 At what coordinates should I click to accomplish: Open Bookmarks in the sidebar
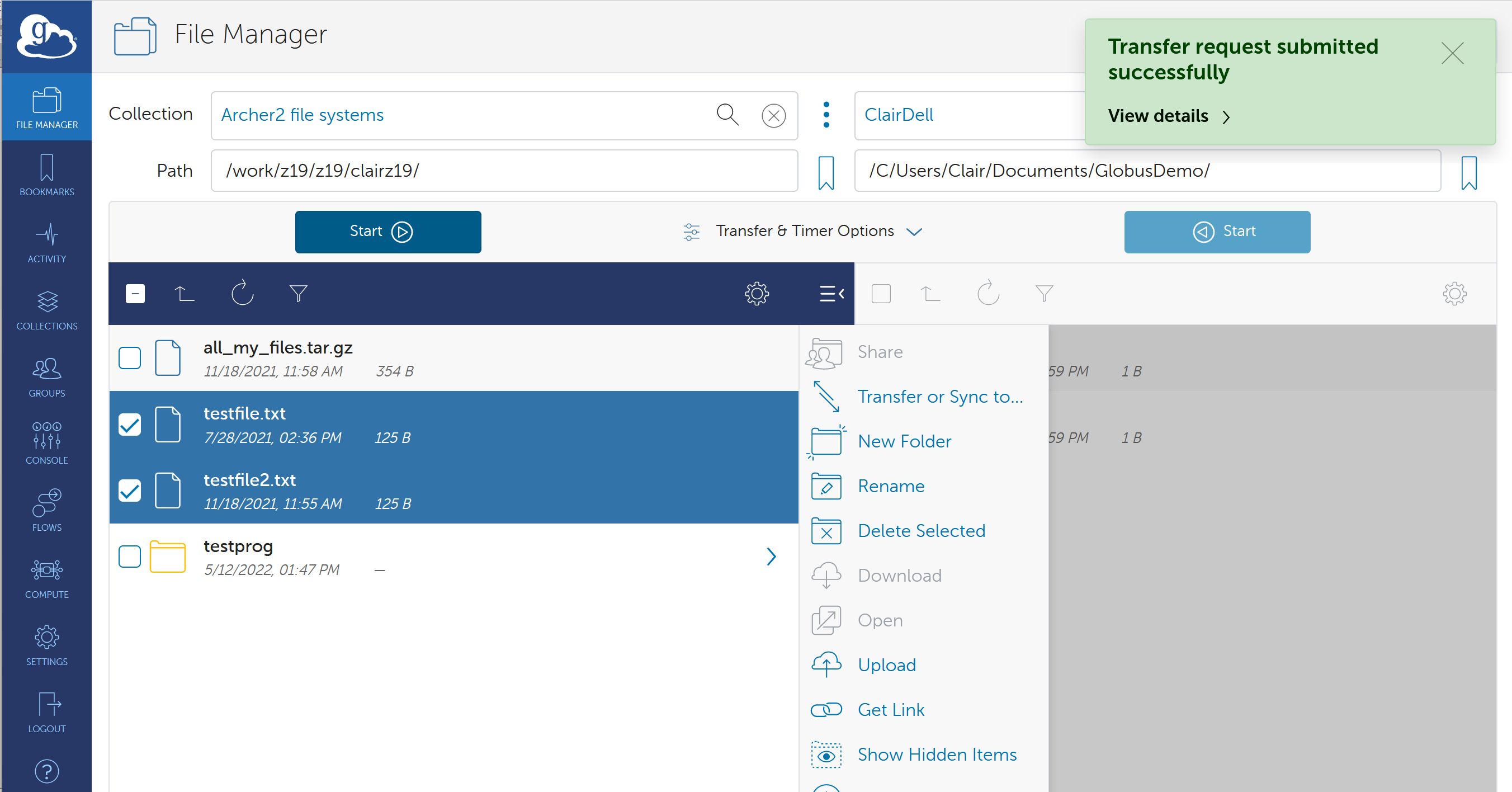tap(46, 175)
